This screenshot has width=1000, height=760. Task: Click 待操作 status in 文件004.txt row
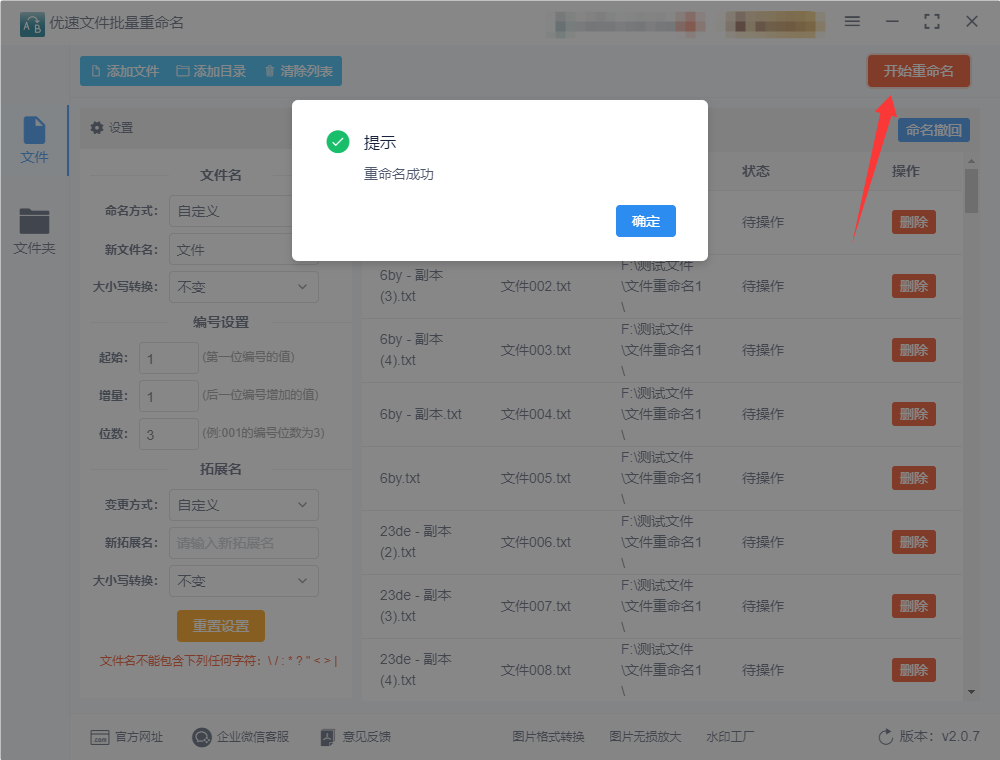pos(763,414)
